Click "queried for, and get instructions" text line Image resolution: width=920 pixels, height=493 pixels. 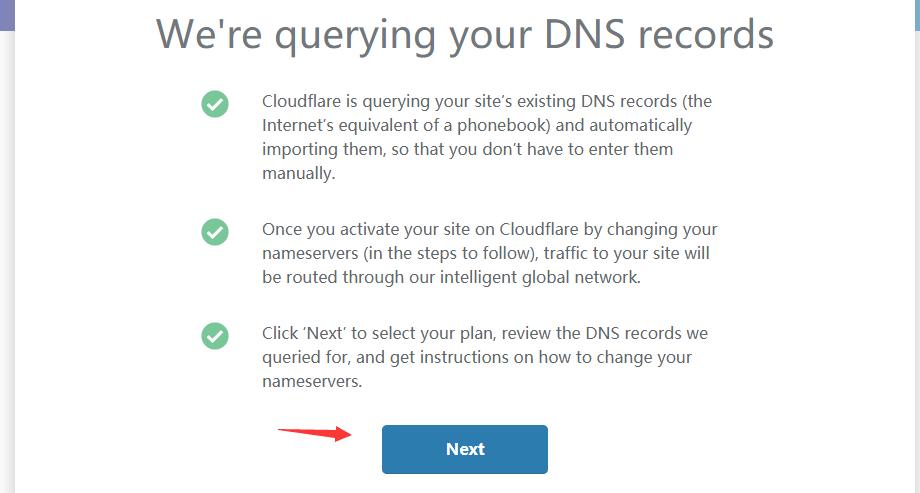click(x=388, y=357)
